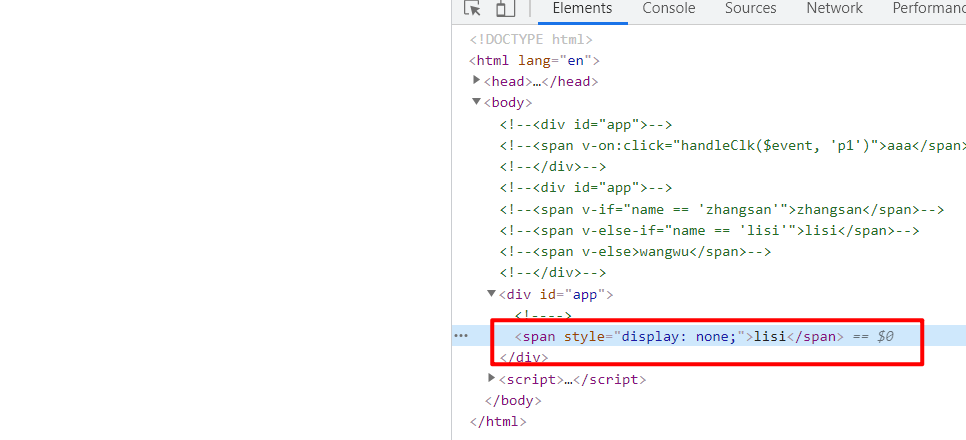Select the html lang="en" opening tag
The height and width of the screenshot is (440, 966).
(534, 60)
